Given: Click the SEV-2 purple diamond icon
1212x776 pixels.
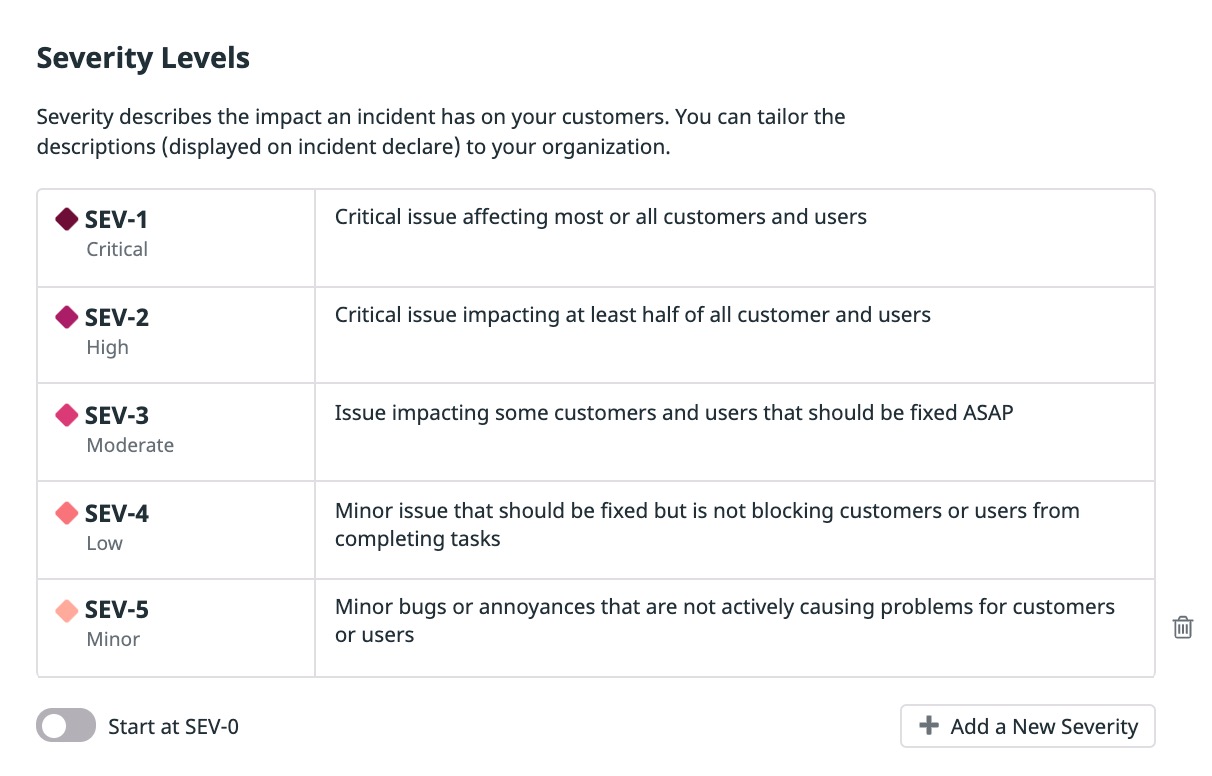Looking at the screenshot, I should click(x=67, y=317).
